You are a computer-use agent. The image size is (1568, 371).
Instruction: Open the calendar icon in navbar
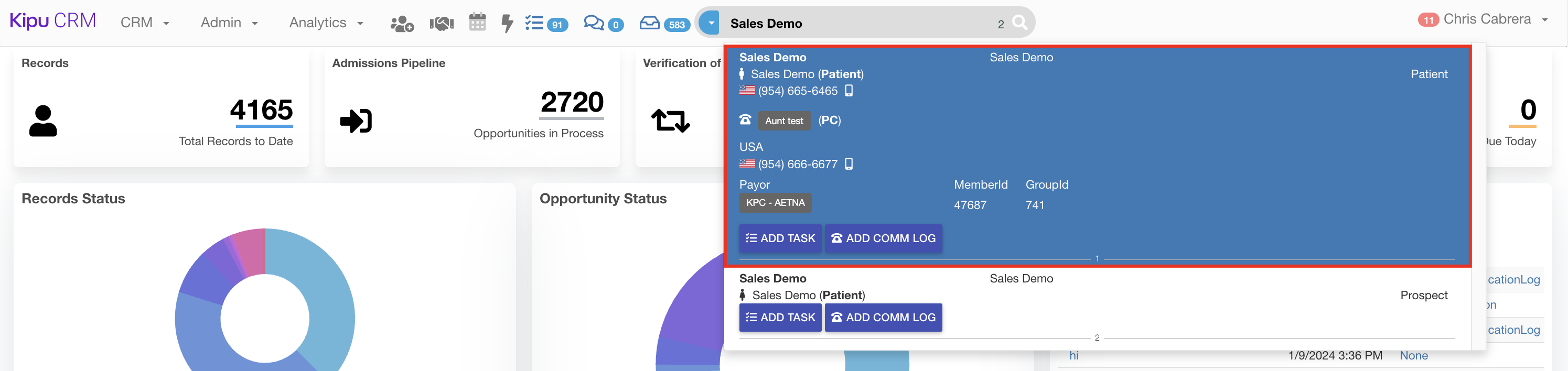click(x=477, y=23)
